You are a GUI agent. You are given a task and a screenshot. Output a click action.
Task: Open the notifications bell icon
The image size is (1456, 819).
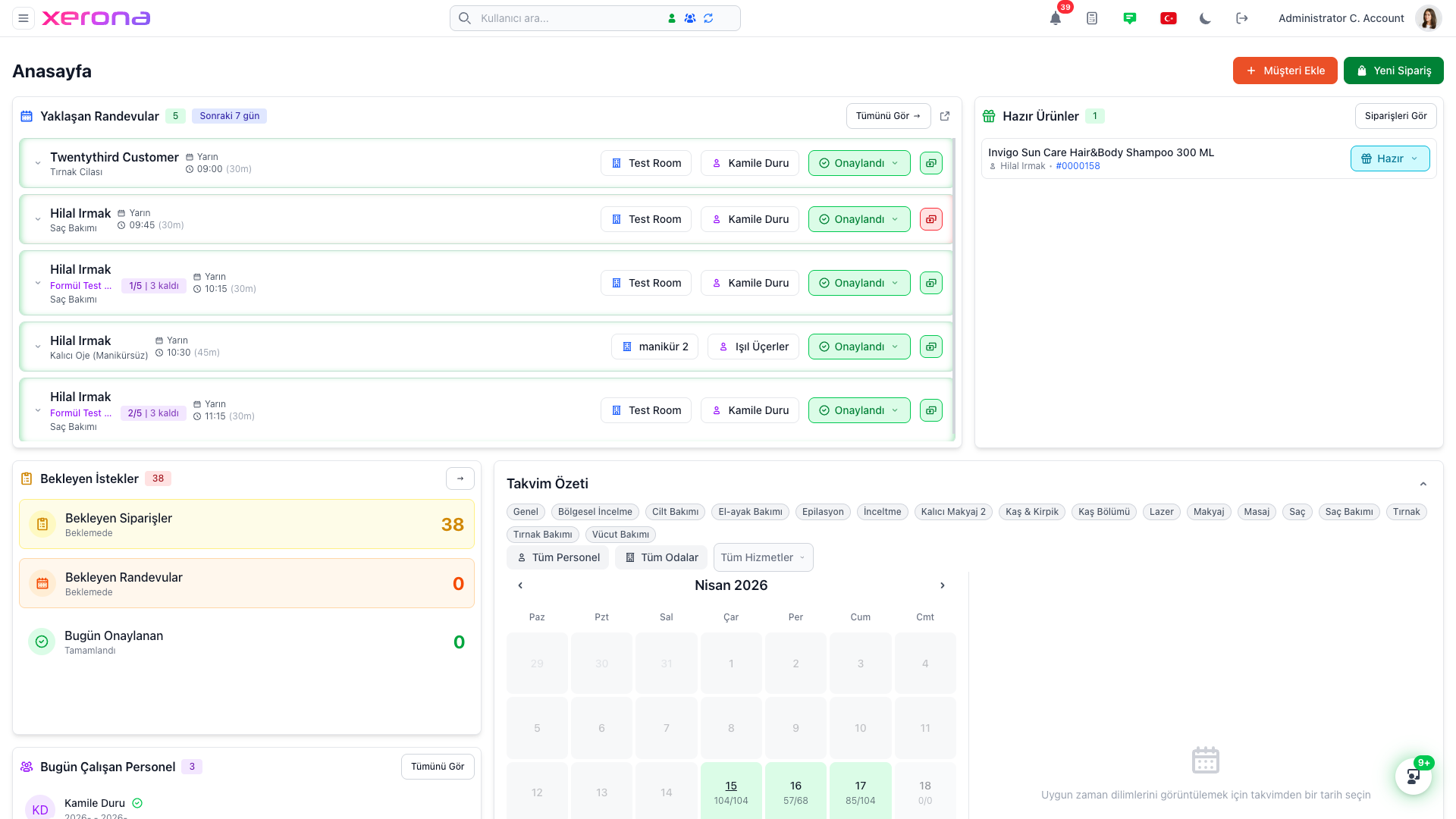[x=1055, y=18]
